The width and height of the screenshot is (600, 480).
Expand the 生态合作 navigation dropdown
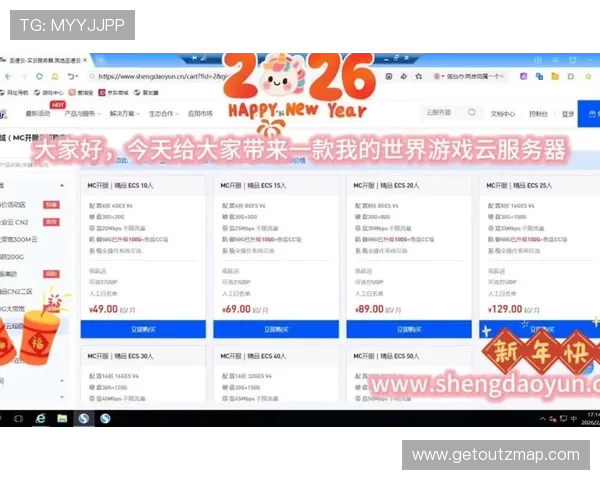click(164, 114)
